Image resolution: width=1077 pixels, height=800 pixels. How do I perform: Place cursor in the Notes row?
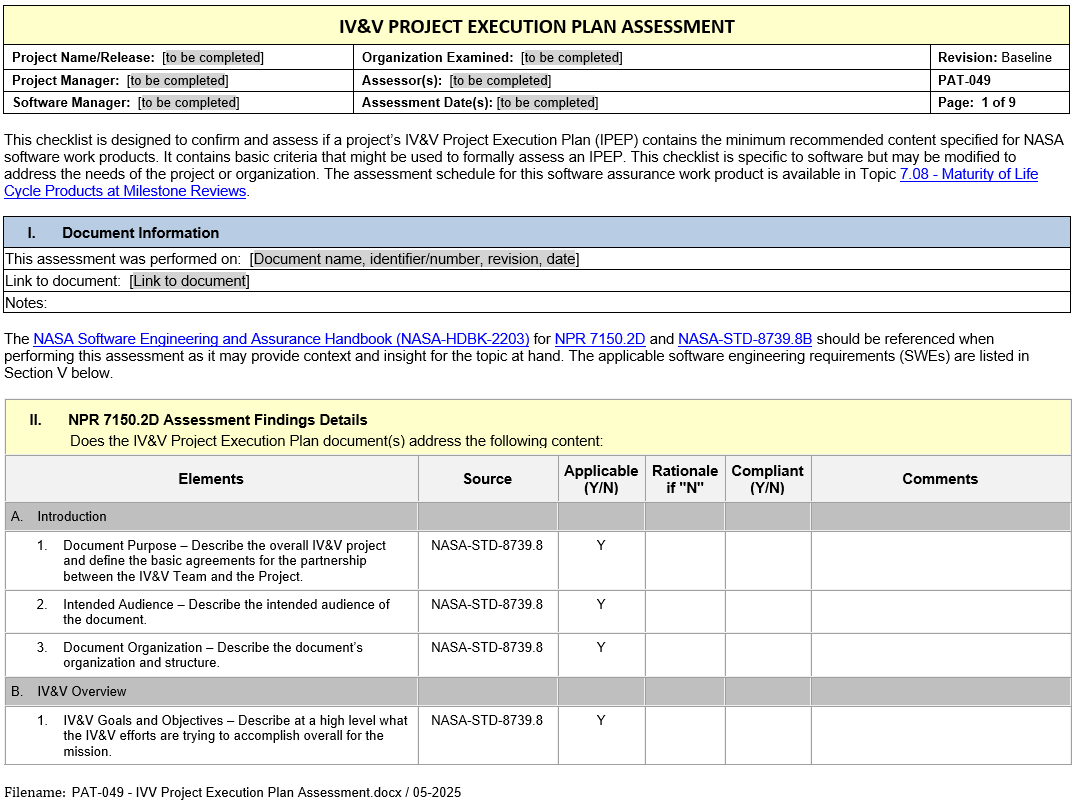(x=500, y=302)
